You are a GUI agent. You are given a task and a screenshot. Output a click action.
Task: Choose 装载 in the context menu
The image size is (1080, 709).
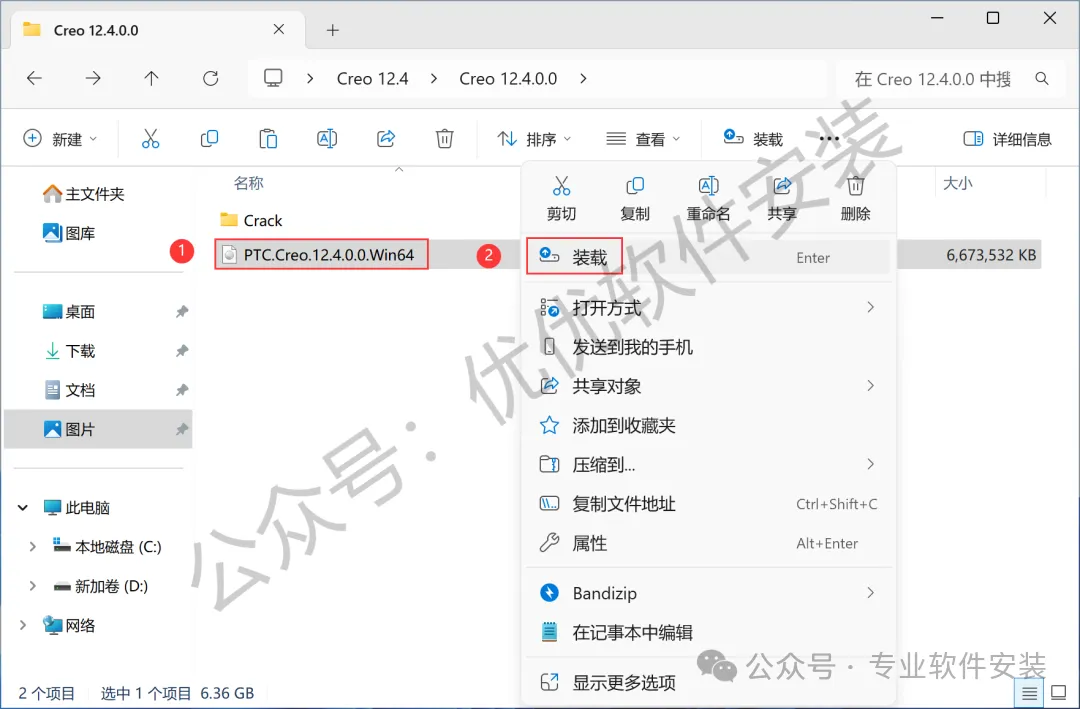(x=708, y=256)
